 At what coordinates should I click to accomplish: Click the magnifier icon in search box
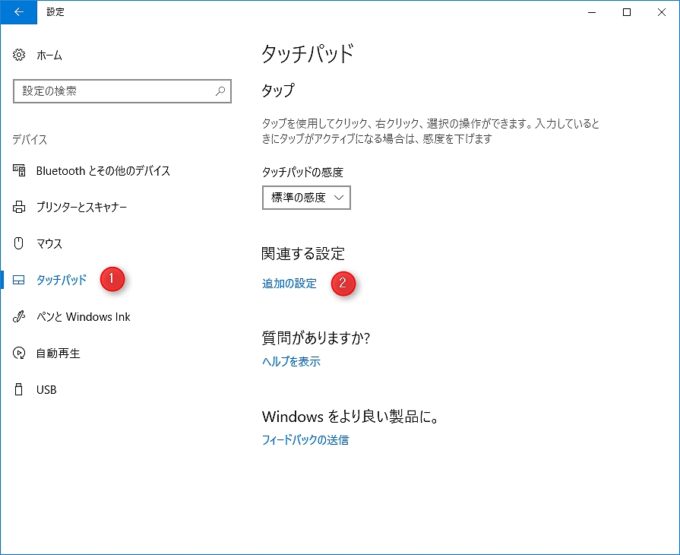pyautogui.click(x=221, y=91)
